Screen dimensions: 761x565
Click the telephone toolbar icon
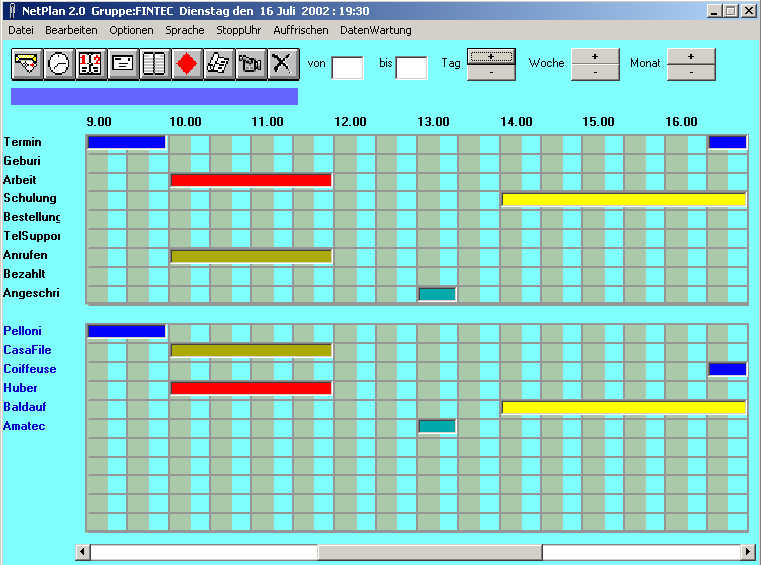219,64
